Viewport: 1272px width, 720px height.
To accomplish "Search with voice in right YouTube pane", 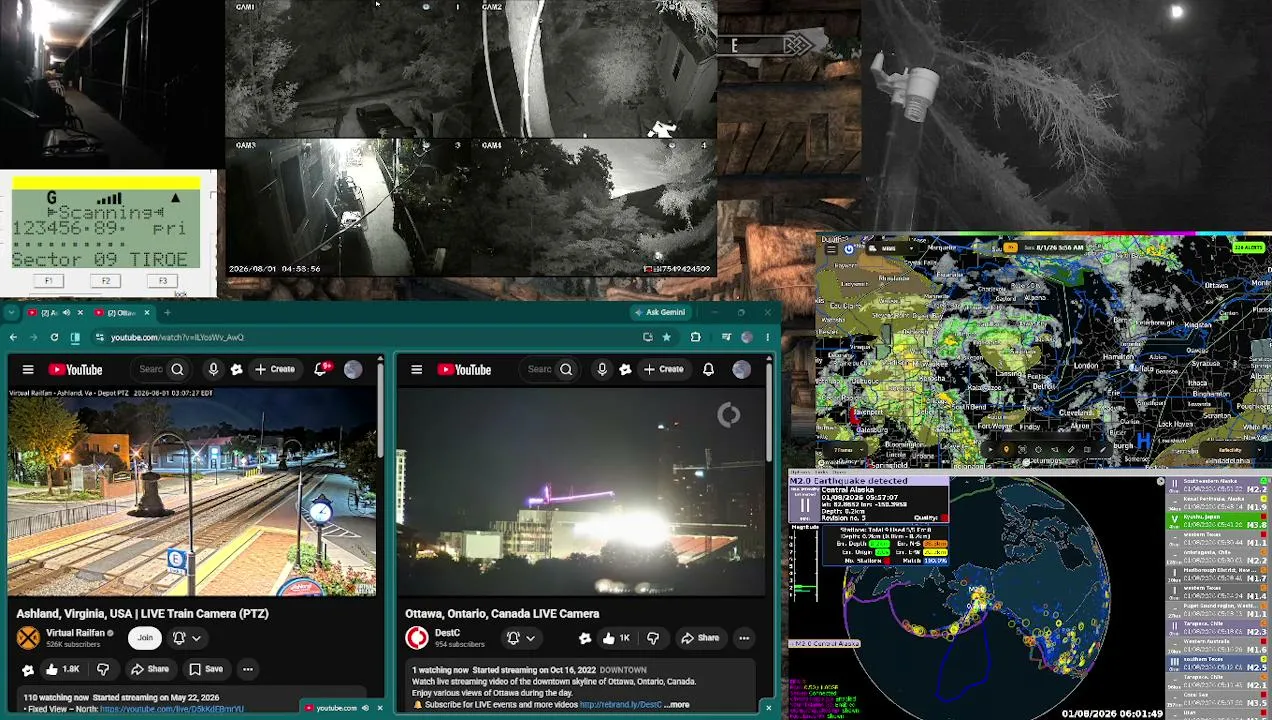I will coord(602,370).
